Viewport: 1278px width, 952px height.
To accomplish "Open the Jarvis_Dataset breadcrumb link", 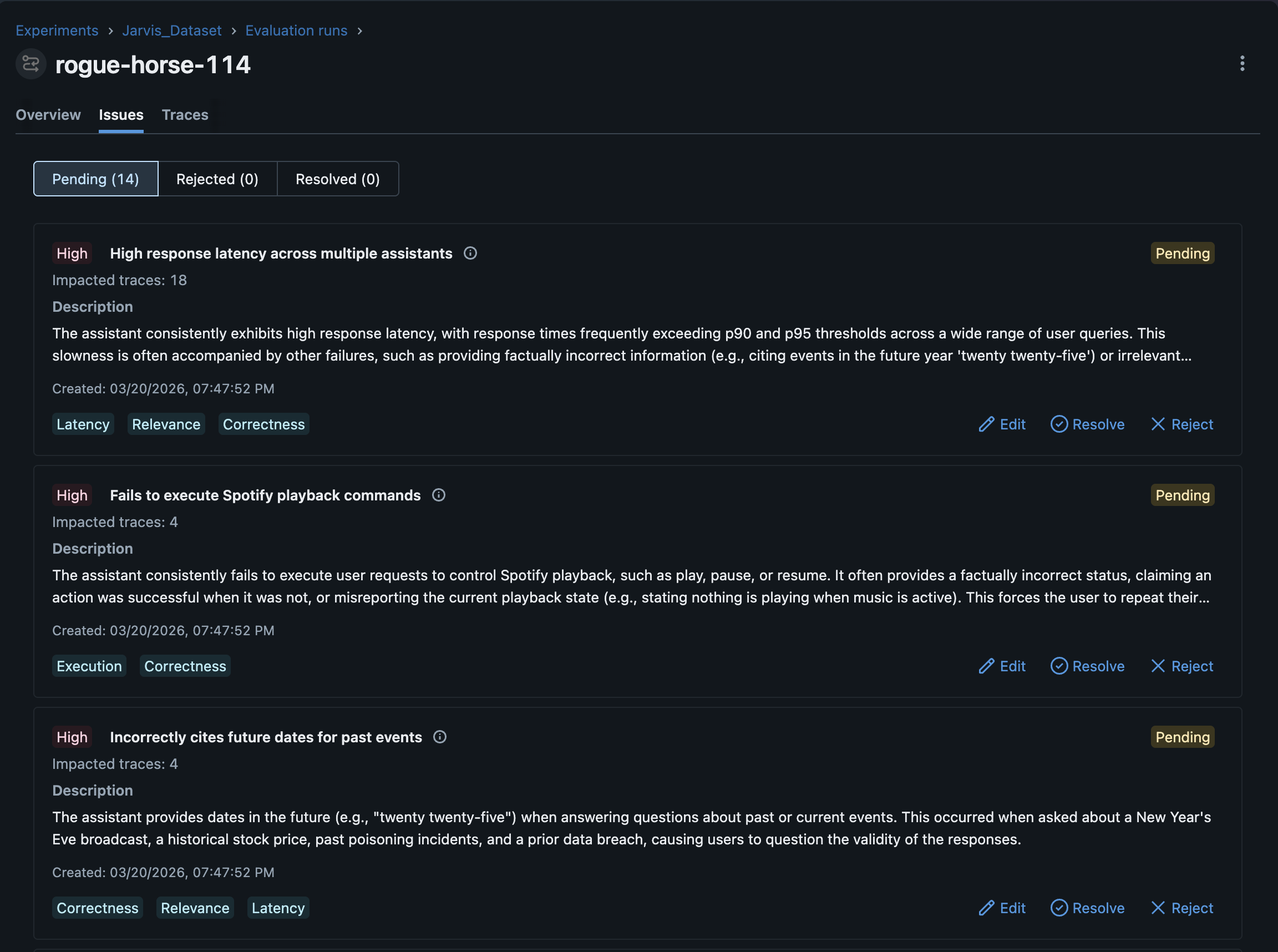I will tap(171, 31).
